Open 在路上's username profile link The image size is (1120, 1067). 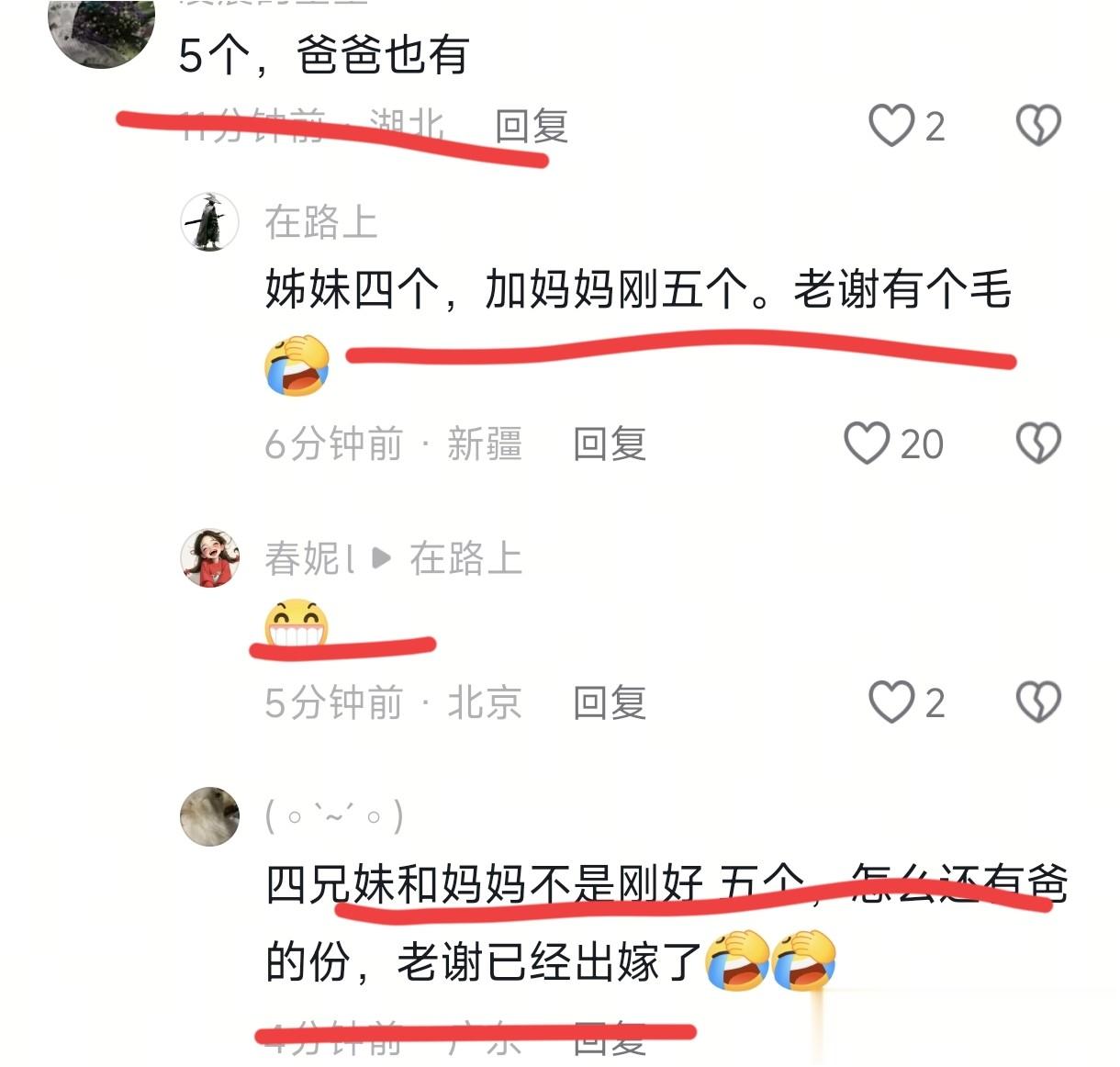pyautogui.click(x=321, y=222)
